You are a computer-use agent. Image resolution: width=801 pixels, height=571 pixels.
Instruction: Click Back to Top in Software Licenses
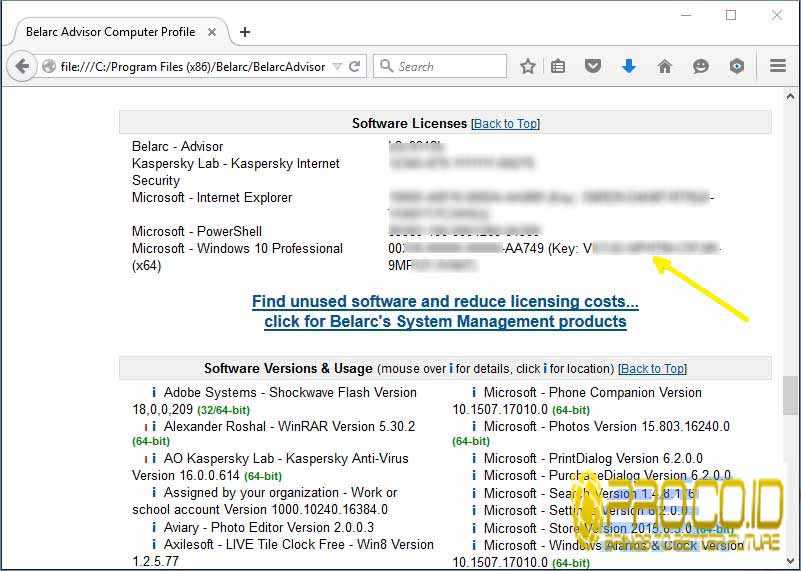pyautogui.click(x=505, y=124)
